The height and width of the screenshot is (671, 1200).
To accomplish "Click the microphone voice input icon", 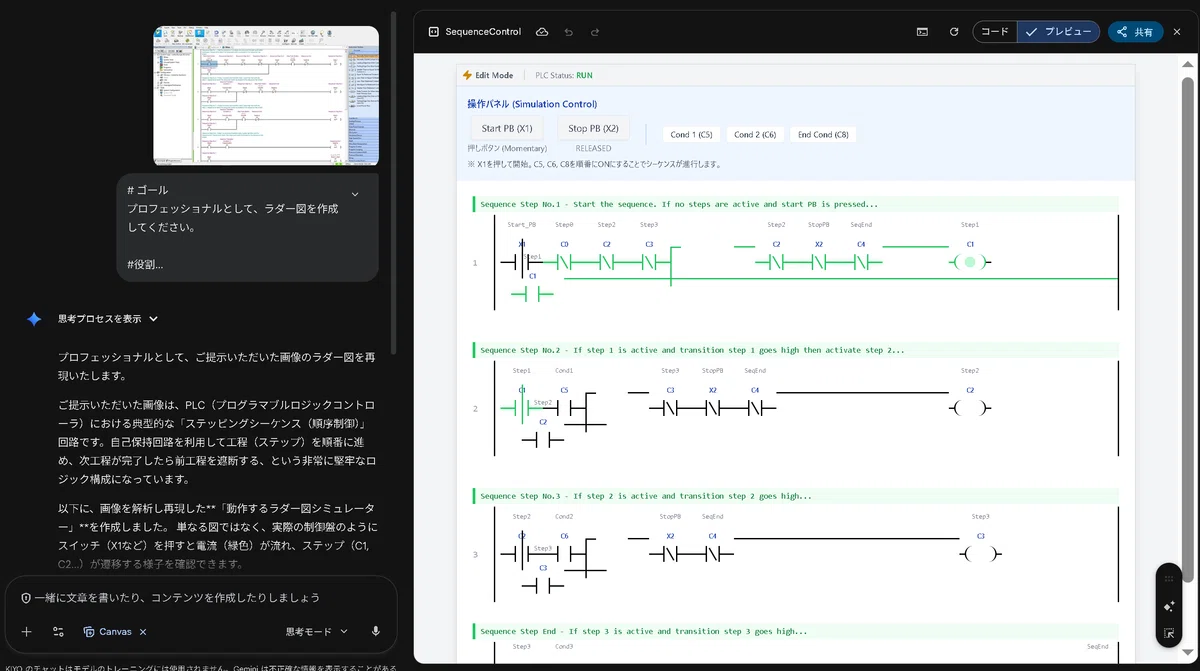I will [376, 631].
